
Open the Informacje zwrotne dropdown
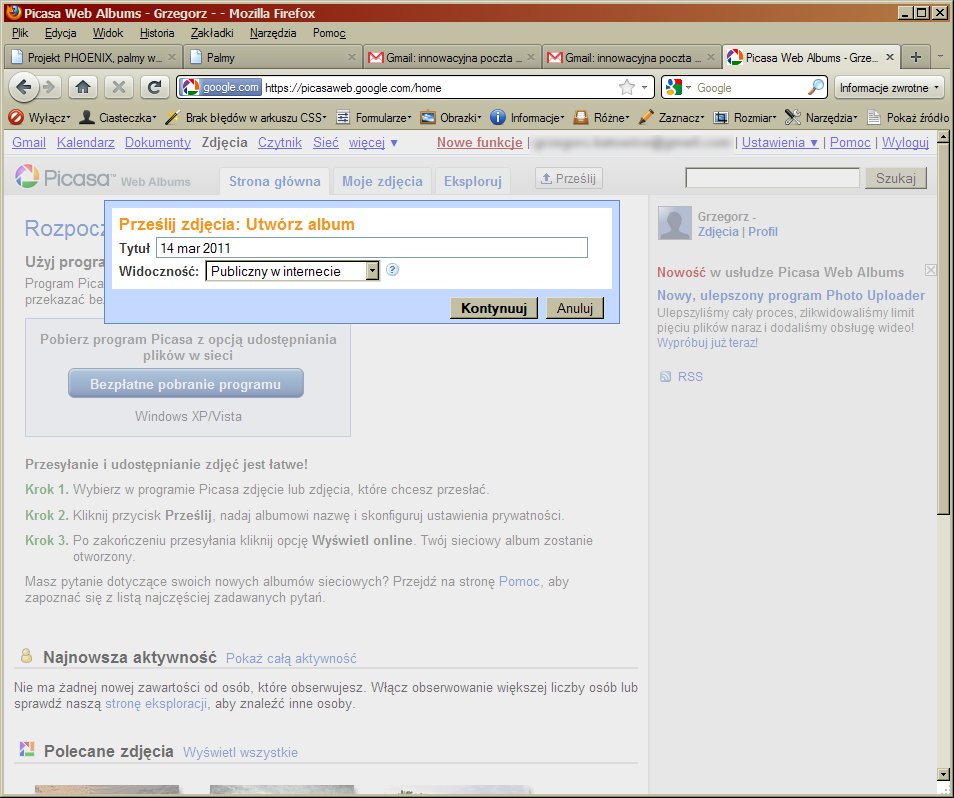(x=889, y=88)
